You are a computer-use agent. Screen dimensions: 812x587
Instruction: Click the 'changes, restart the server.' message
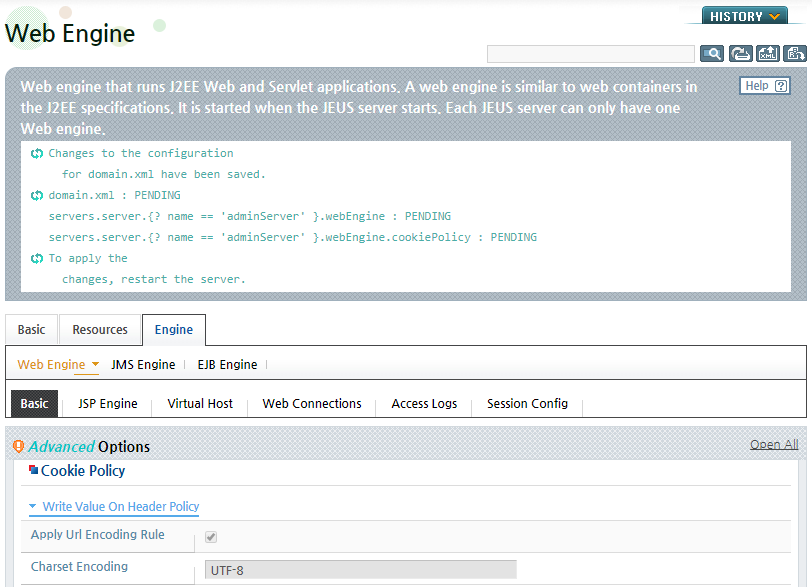pyautogui.click(x=154, y=279)
